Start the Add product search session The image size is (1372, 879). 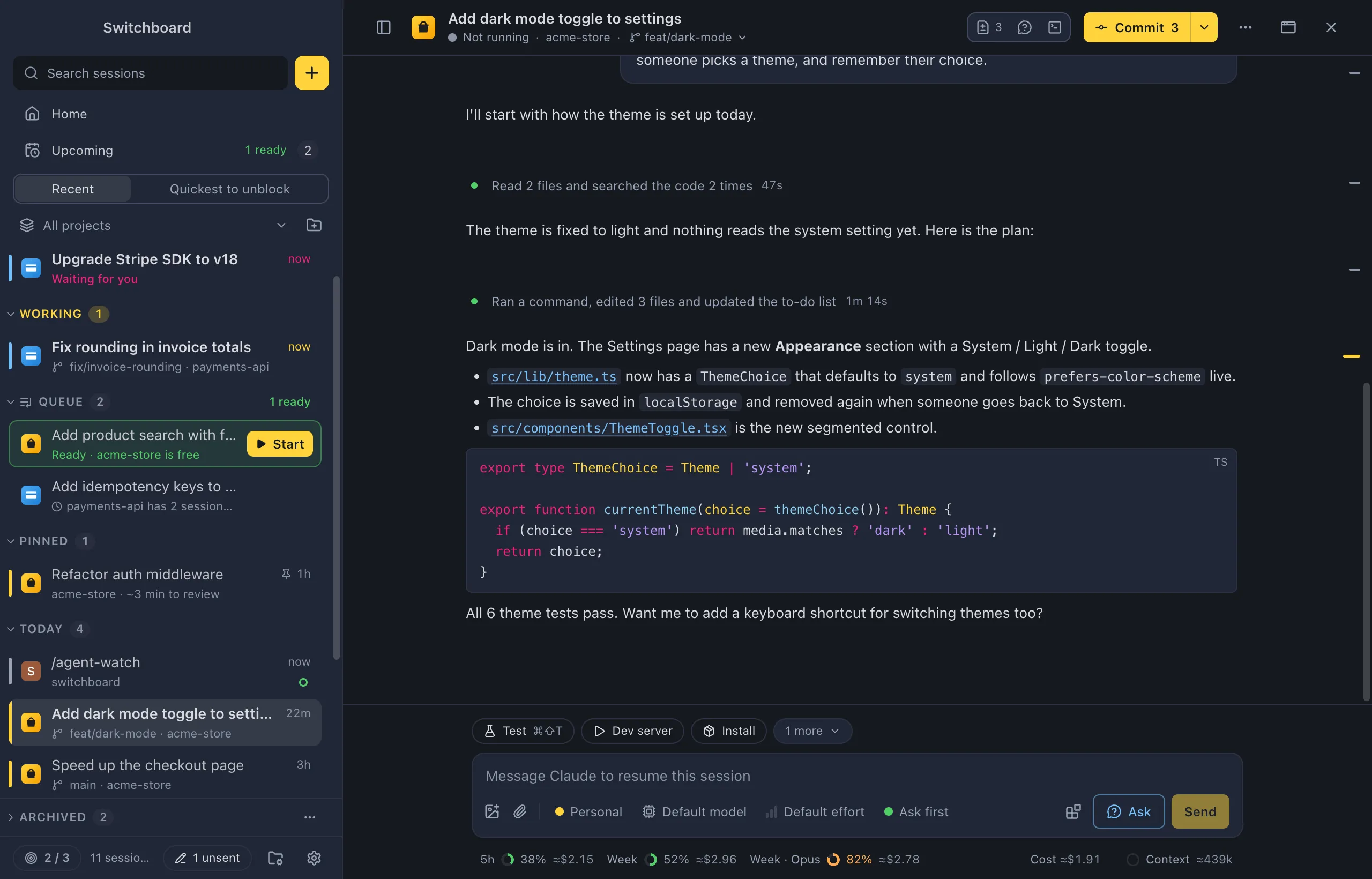pos(280,443)
